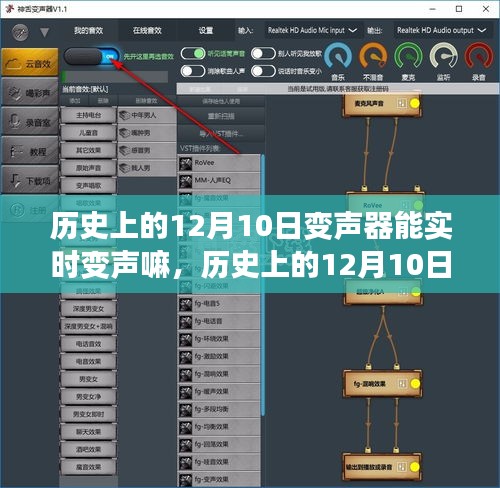Click the fg-多段均衡 plugin icon
This screenshot has height=488, width=500.
pos(185,410)
